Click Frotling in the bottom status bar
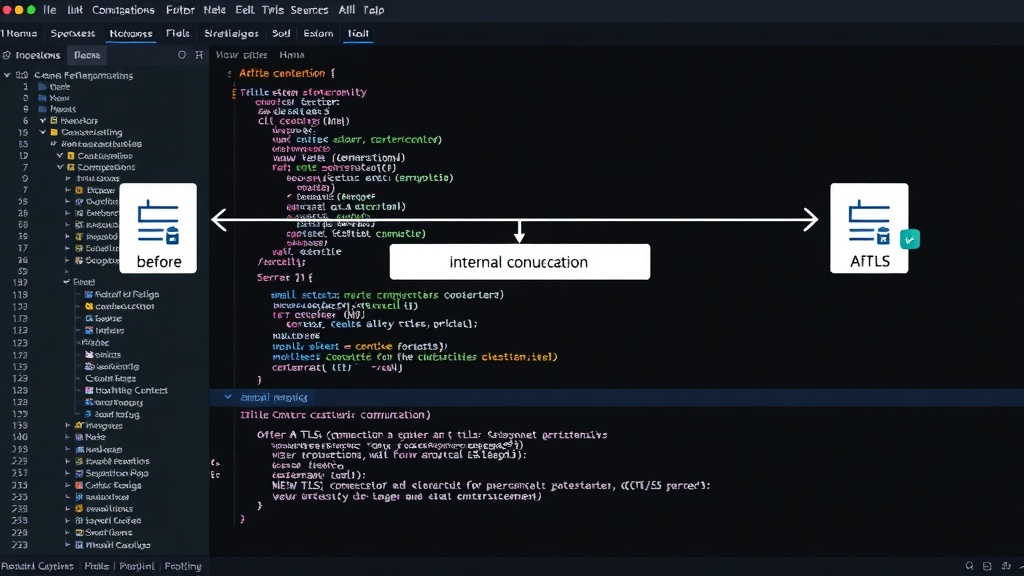The height and width of the screenshot is (576, 1024). coord(183,566)
